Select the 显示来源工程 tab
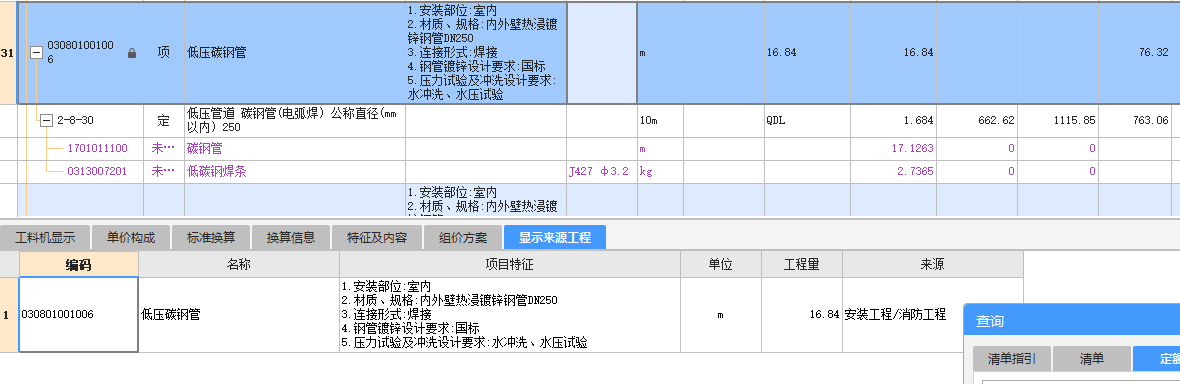 tap(555, 237)
